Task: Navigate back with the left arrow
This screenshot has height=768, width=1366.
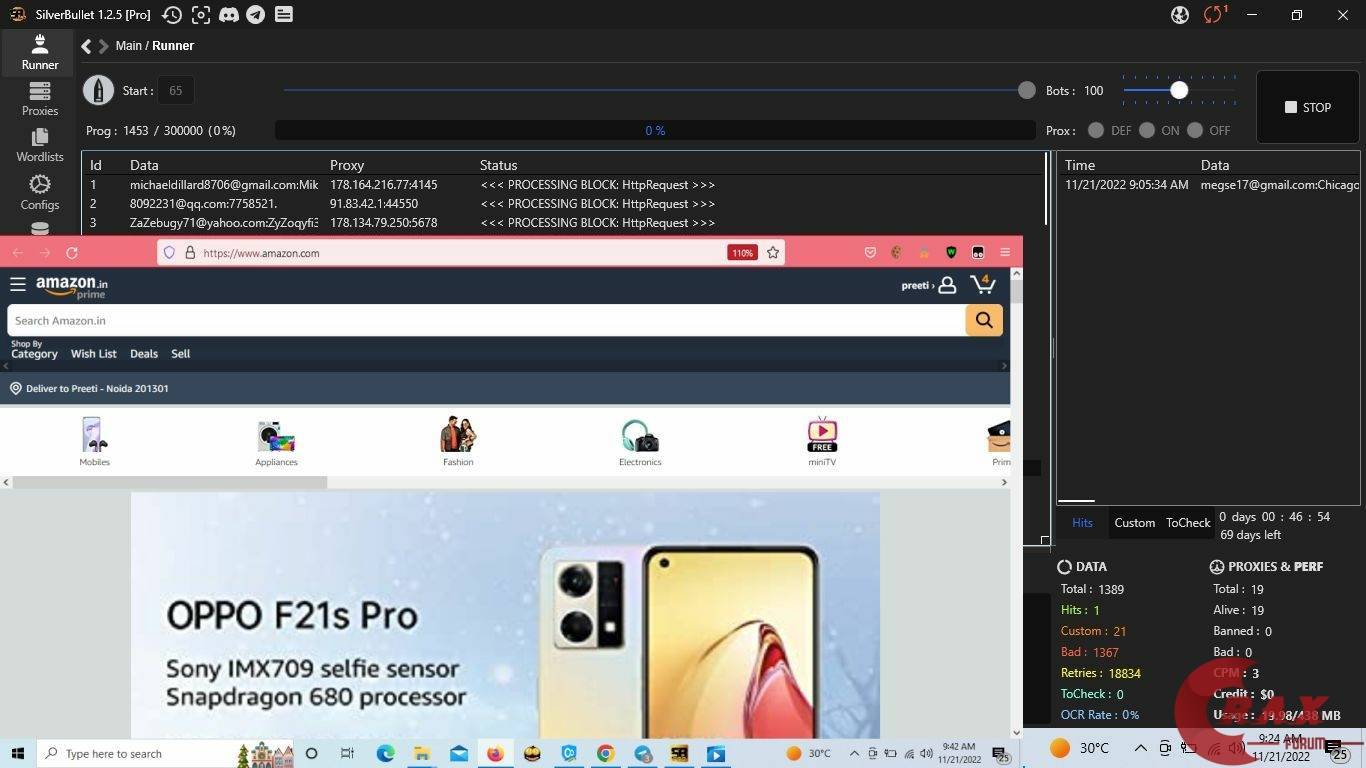Action: [x=86, y=46]
